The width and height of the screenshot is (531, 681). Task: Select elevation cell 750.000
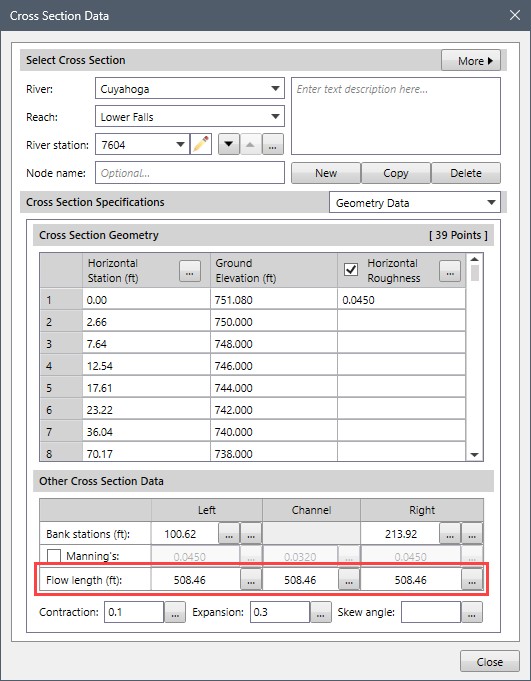pyautogui.click(x=274, y=322)
